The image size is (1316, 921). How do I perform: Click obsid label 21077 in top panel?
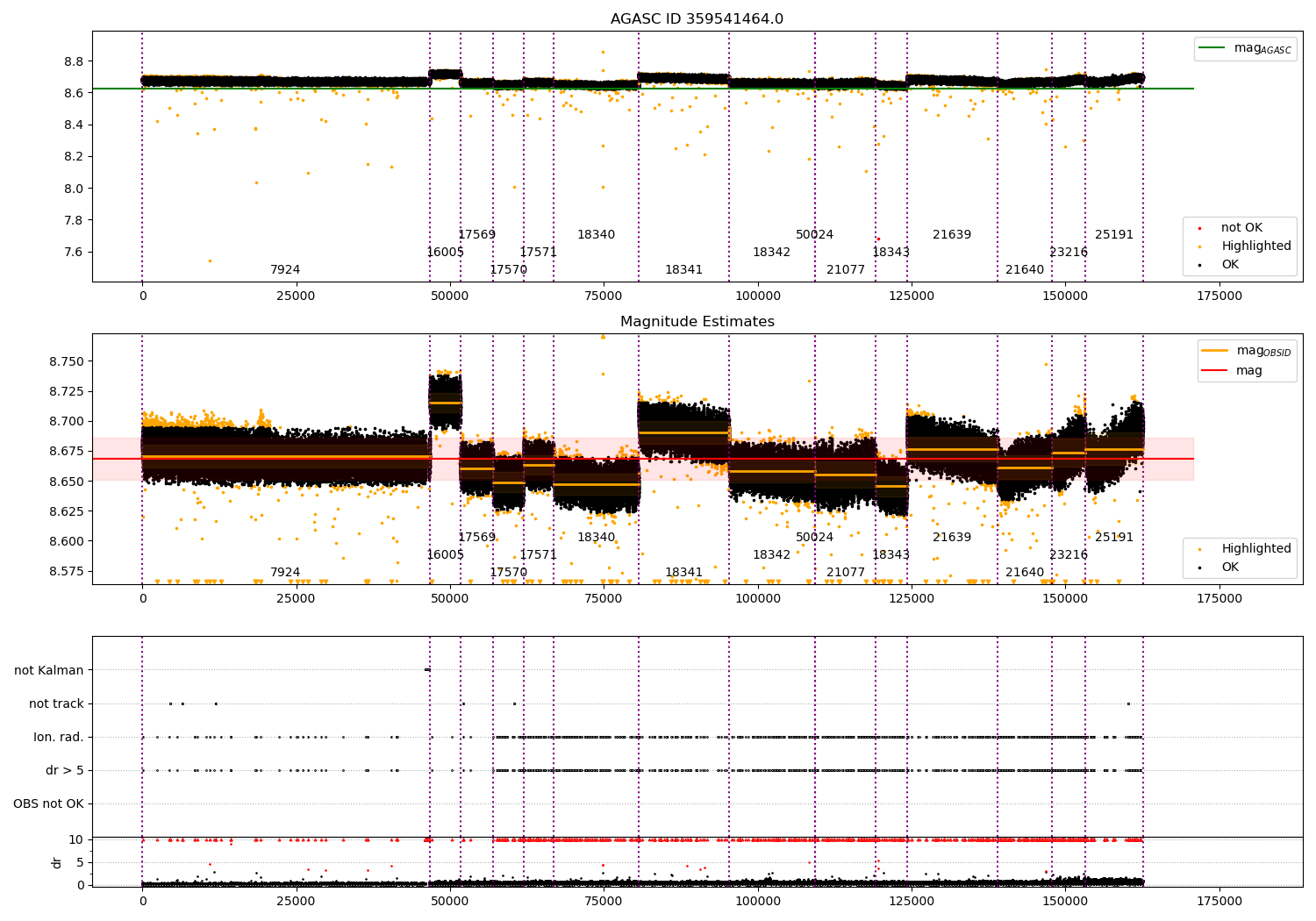846,270
